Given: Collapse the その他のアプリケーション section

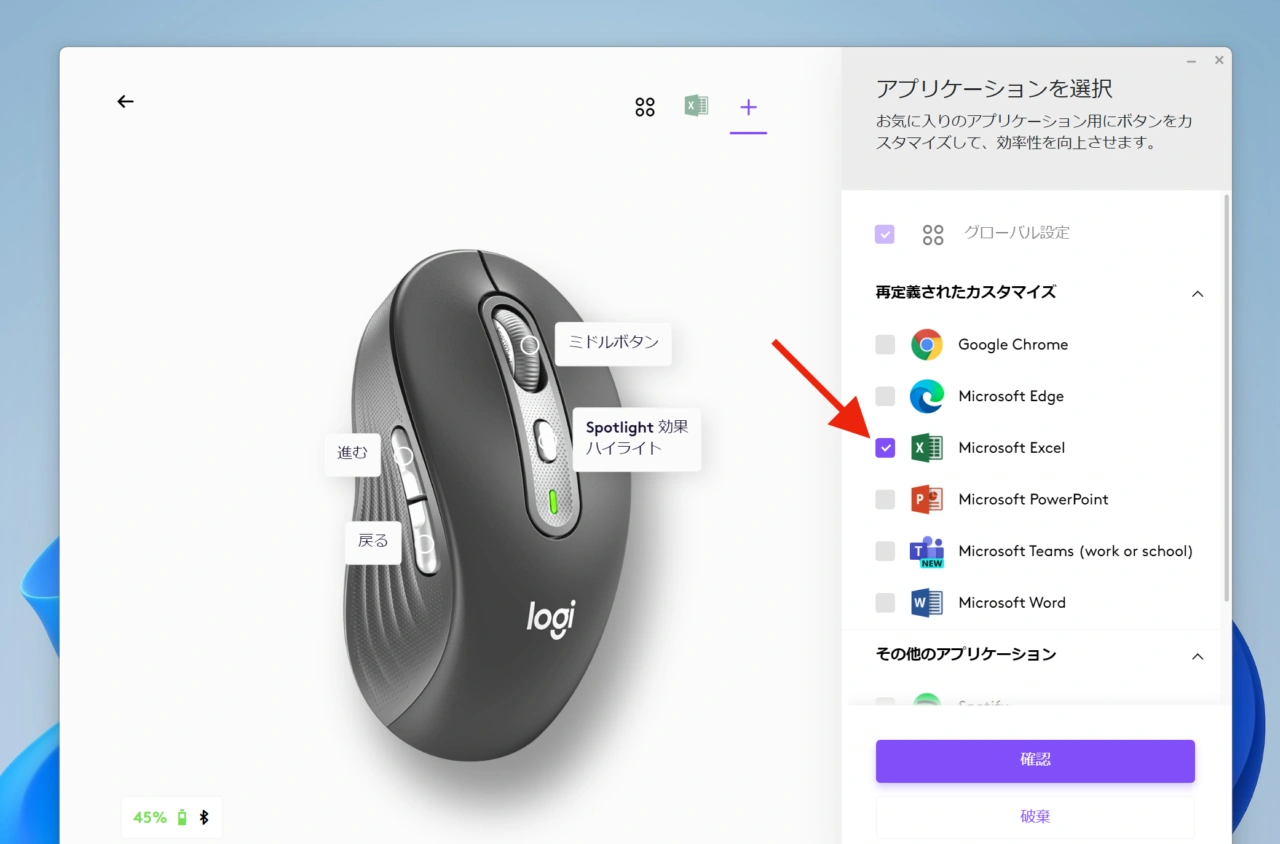Looking at the screenshot, I should coord(1197,656).
